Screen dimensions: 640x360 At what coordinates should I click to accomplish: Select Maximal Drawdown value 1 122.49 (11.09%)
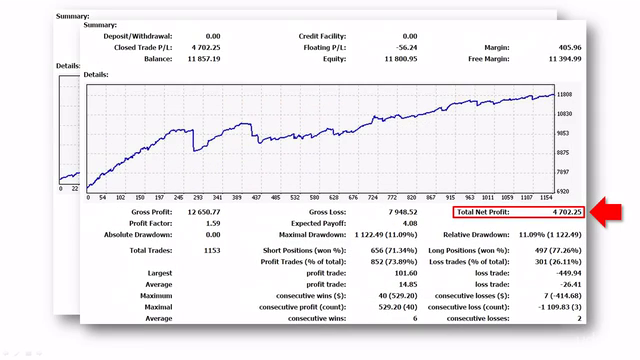click(x=386, y=235)
